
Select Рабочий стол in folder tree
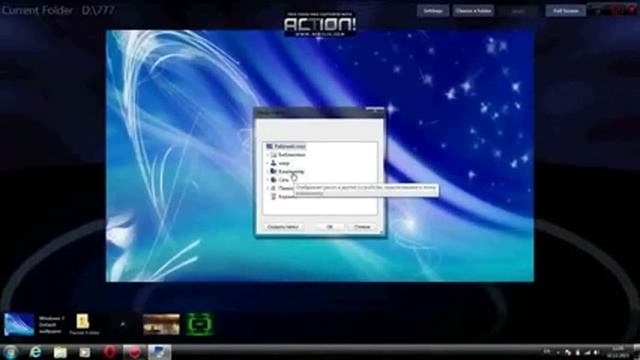(x=286, y=146)
